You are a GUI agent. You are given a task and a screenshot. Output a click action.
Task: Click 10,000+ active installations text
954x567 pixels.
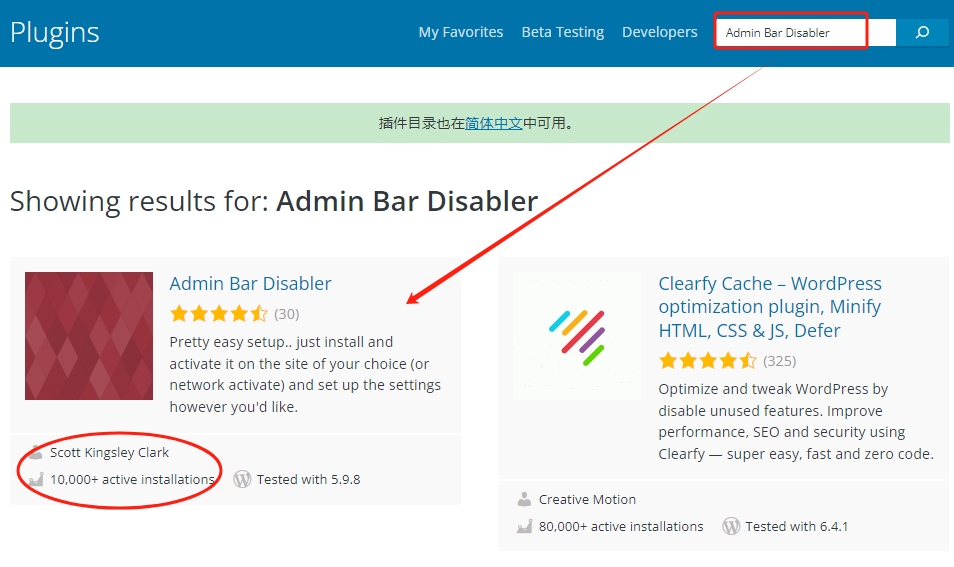(132, 479)
